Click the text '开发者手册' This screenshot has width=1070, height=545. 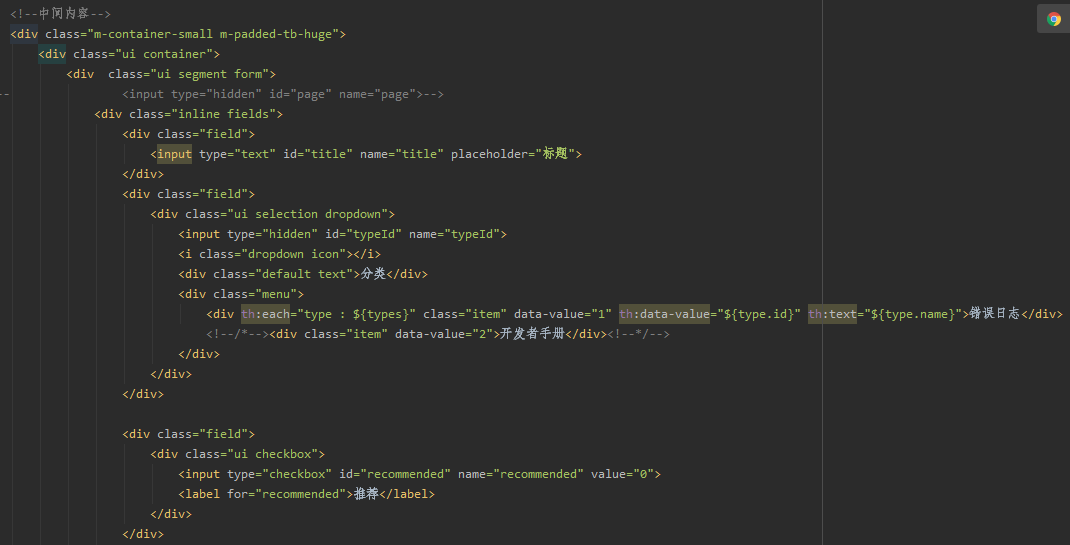pyautogui.click(x=532, y=334)
